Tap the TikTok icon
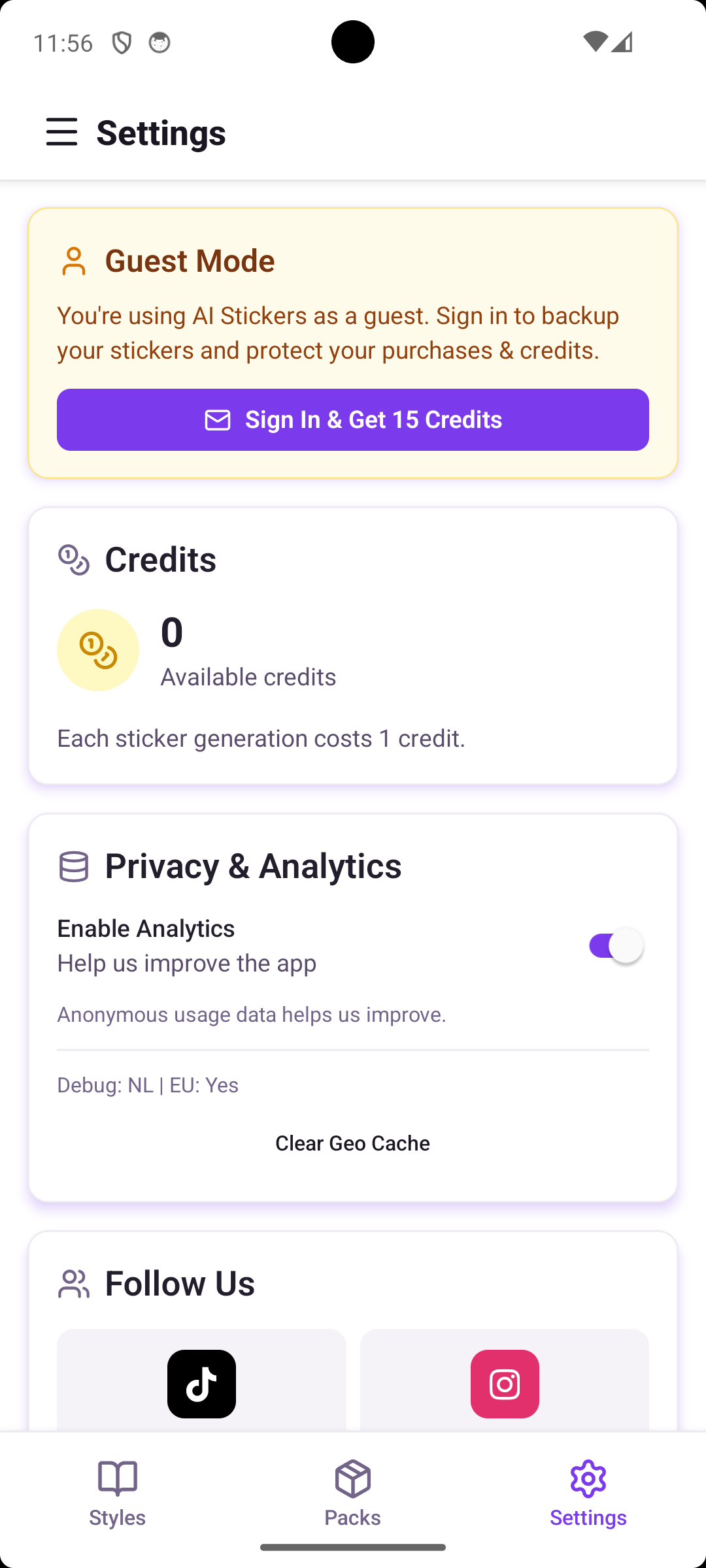This screenshot has width=706, height=1568. tap(201, 1384)
